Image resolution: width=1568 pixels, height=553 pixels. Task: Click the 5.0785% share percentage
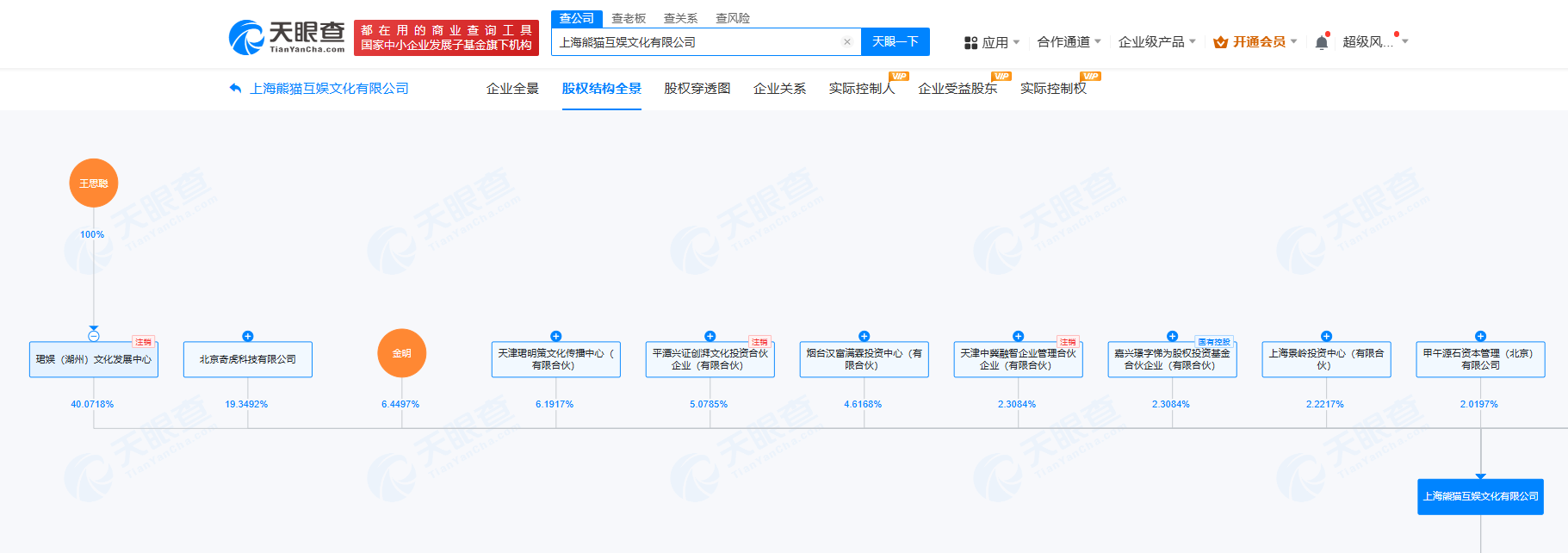(709, 404)
